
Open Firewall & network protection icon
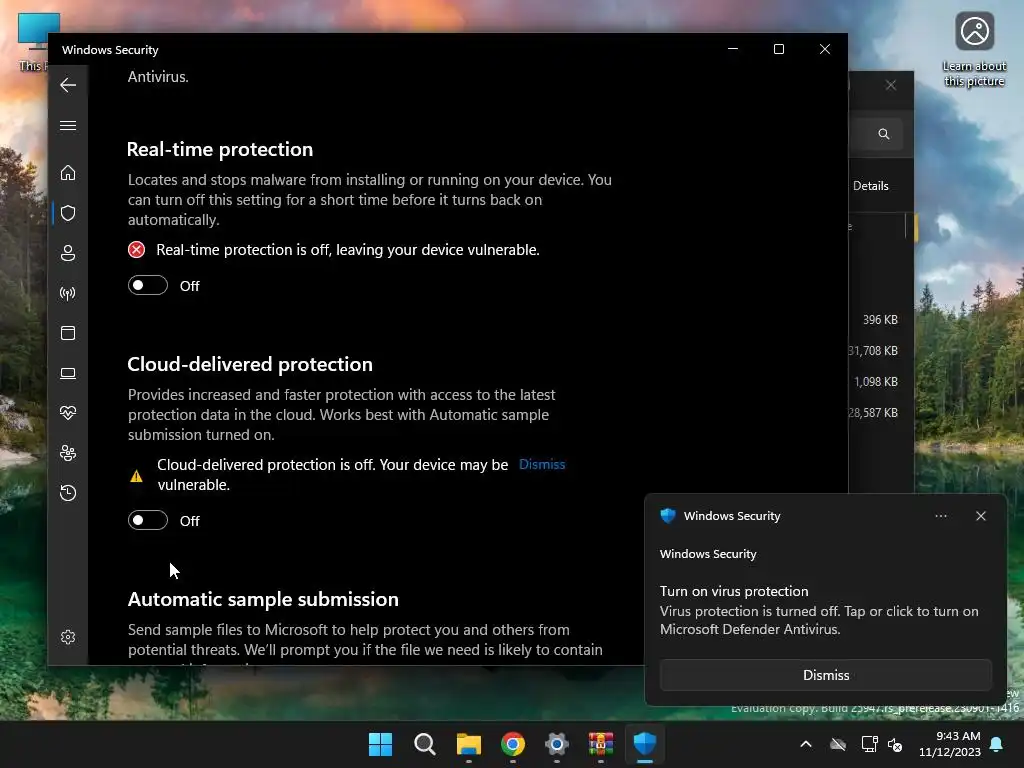click(68, 293)
